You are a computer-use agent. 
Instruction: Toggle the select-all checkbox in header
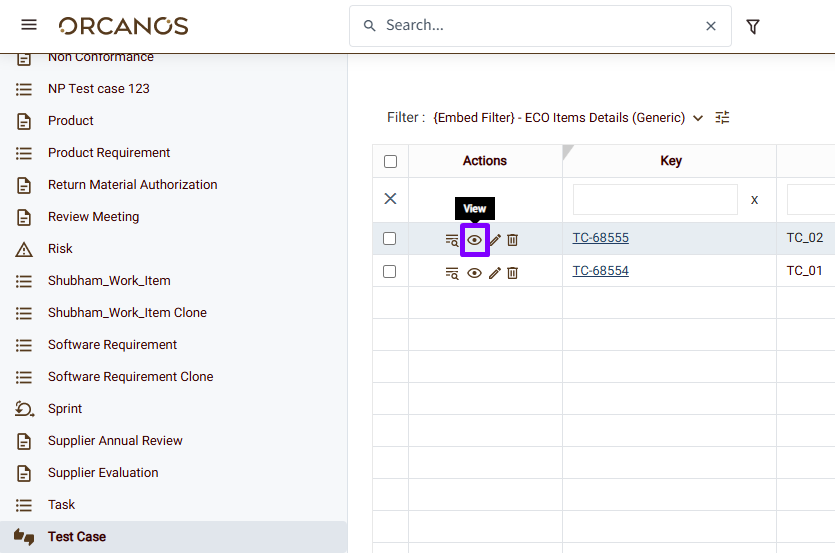tap(390, 161)
